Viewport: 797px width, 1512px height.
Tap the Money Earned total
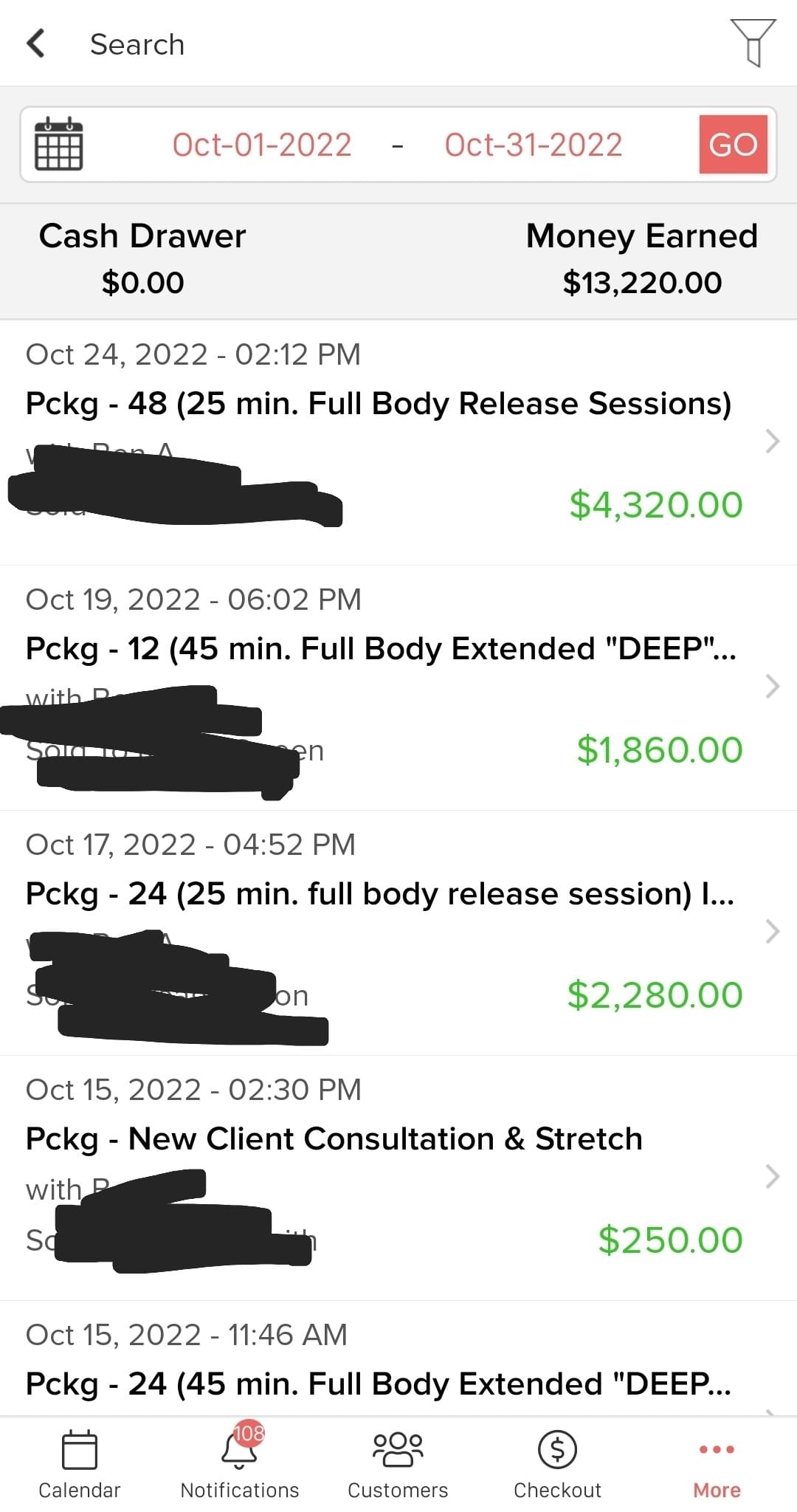tap(641, 283)
